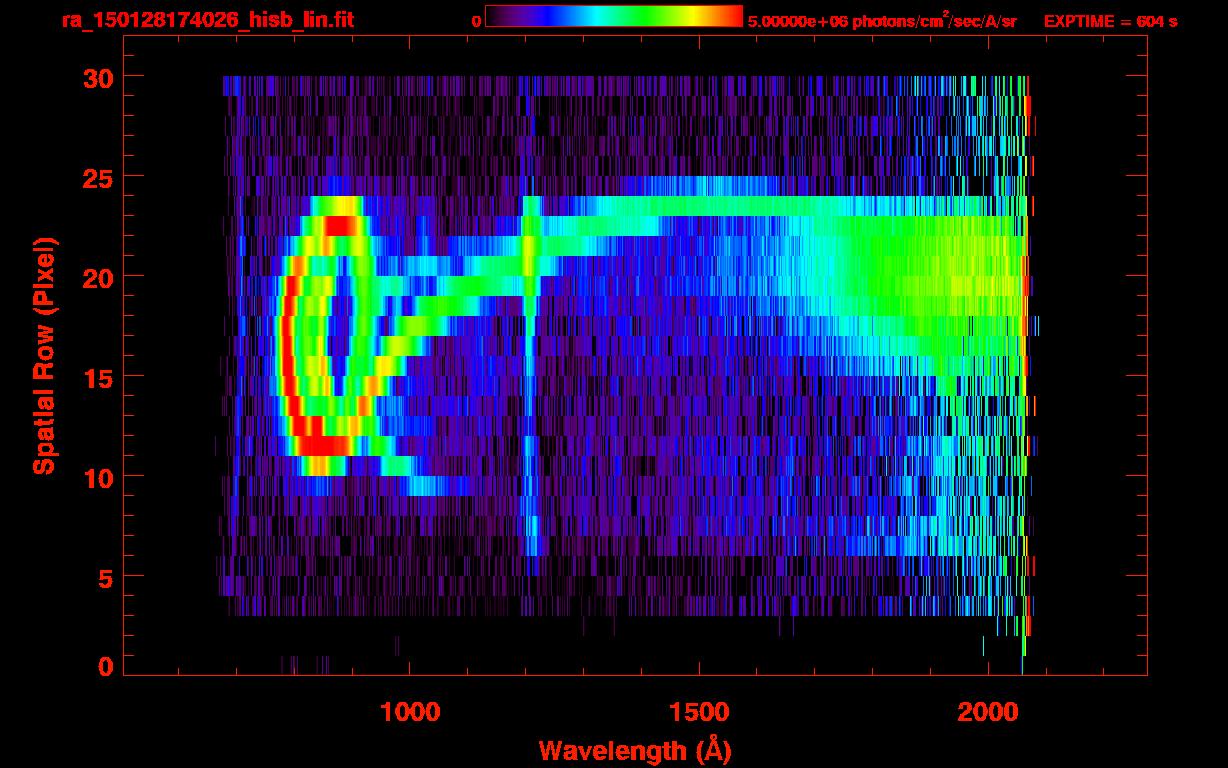The height and width of the screenshot is (768, 1228).
Task: Click the rainbow color scale bar
Action: (x=614, y=16)
